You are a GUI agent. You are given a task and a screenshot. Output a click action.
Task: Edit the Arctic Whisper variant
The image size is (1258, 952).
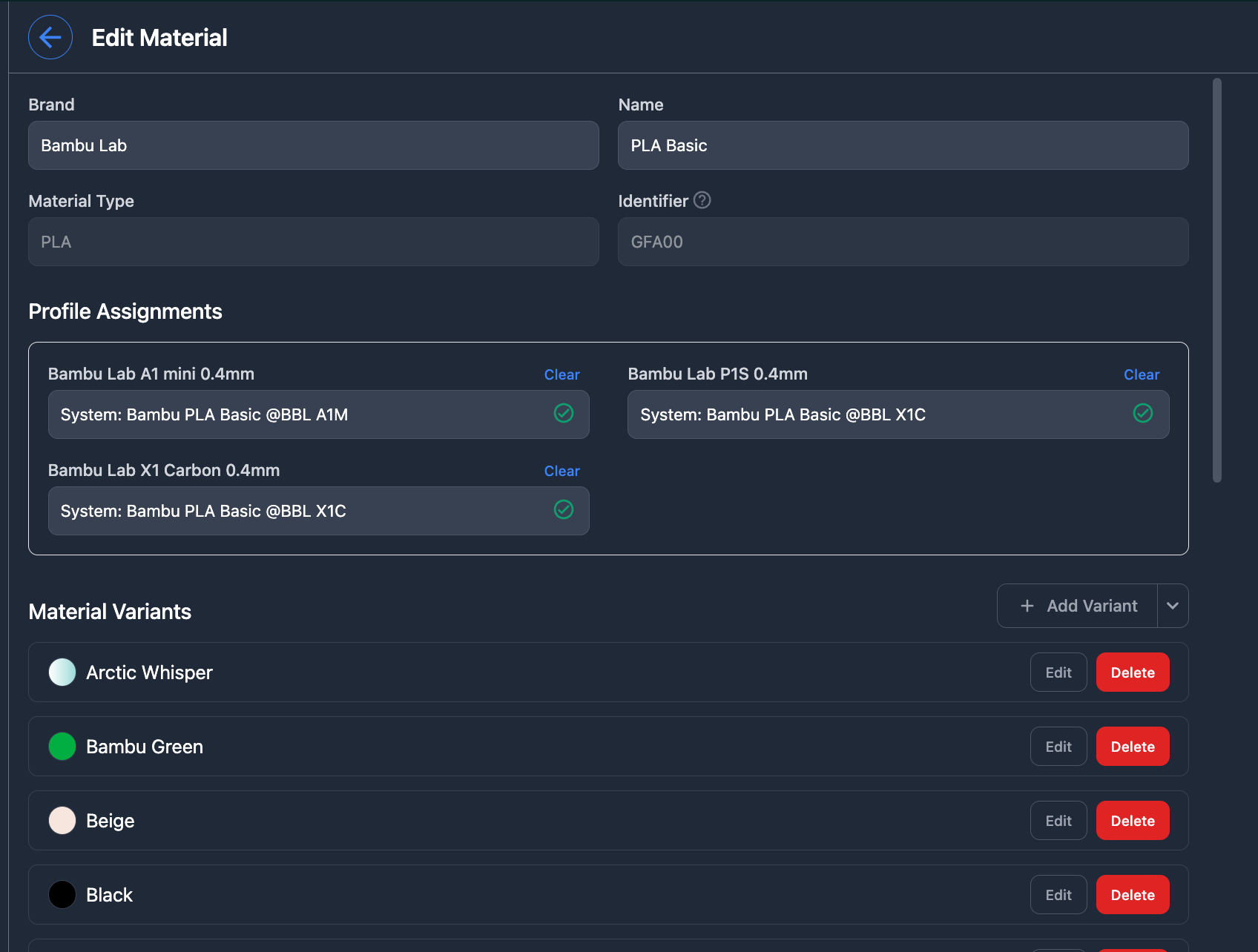(x=1058, y=672)
